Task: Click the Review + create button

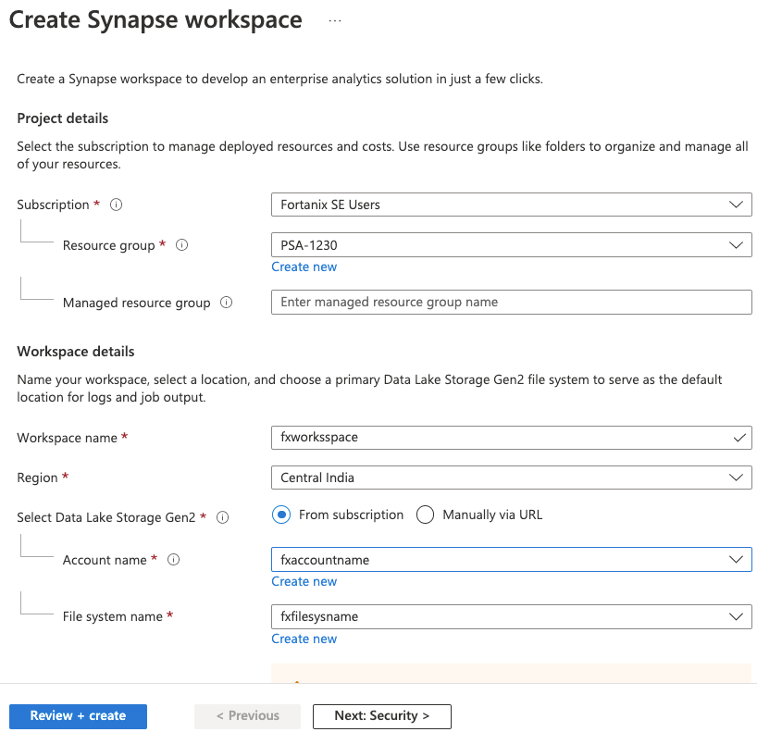Action: [78, 716]
